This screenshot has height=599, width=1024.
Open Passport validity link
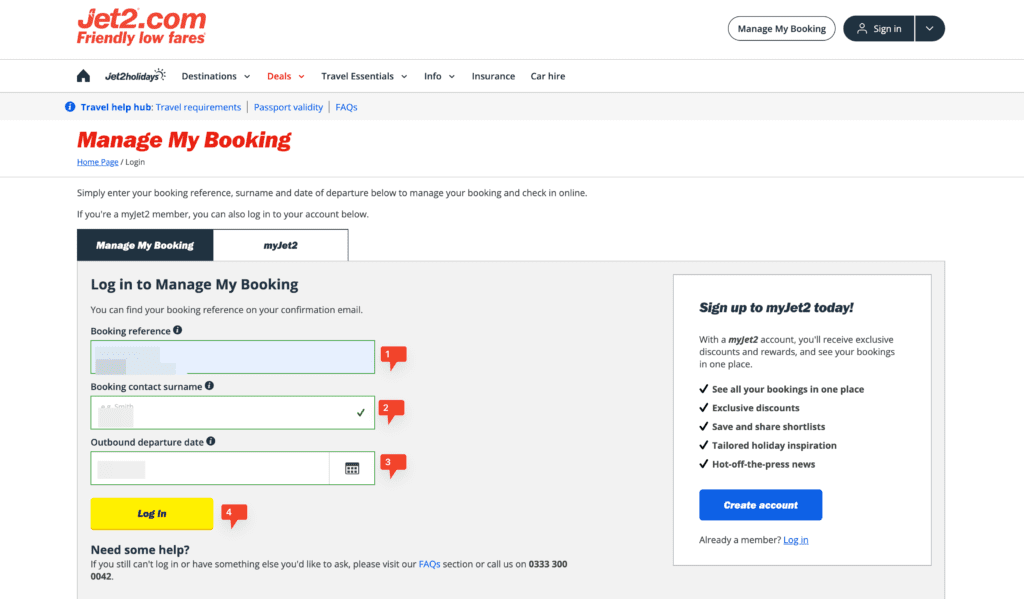coord(288,107)
